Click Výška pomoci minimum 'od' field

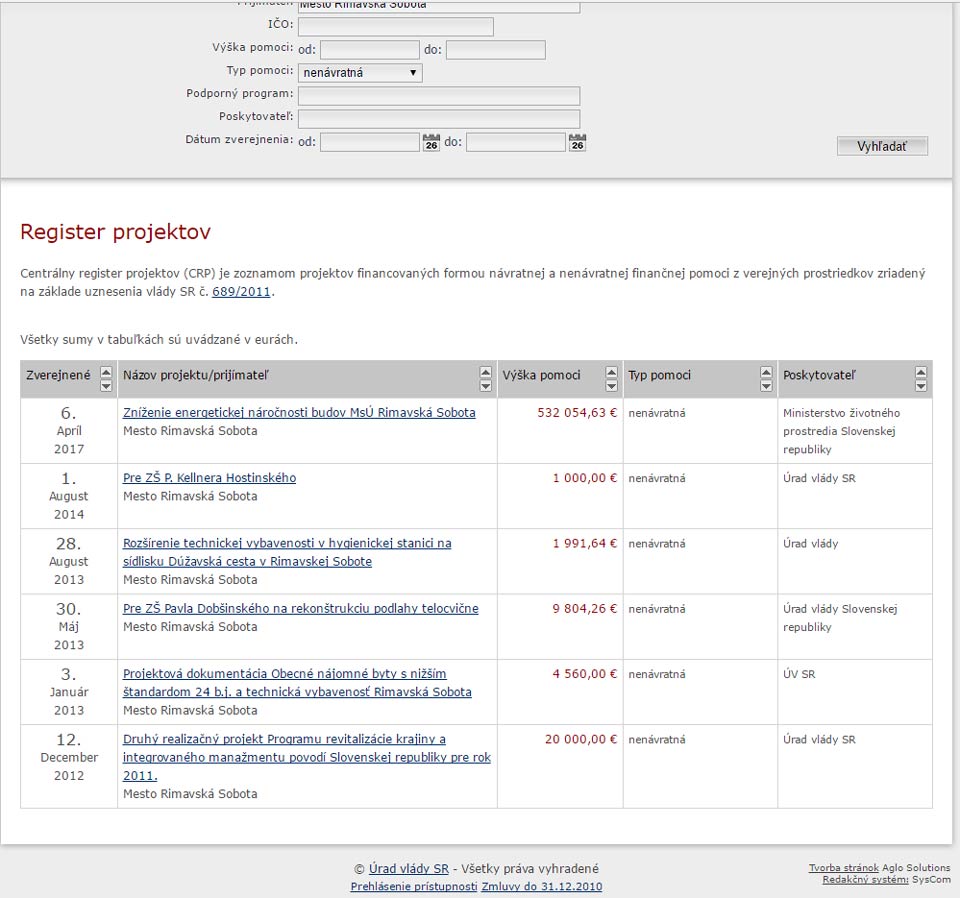click(x=369, y=50)
